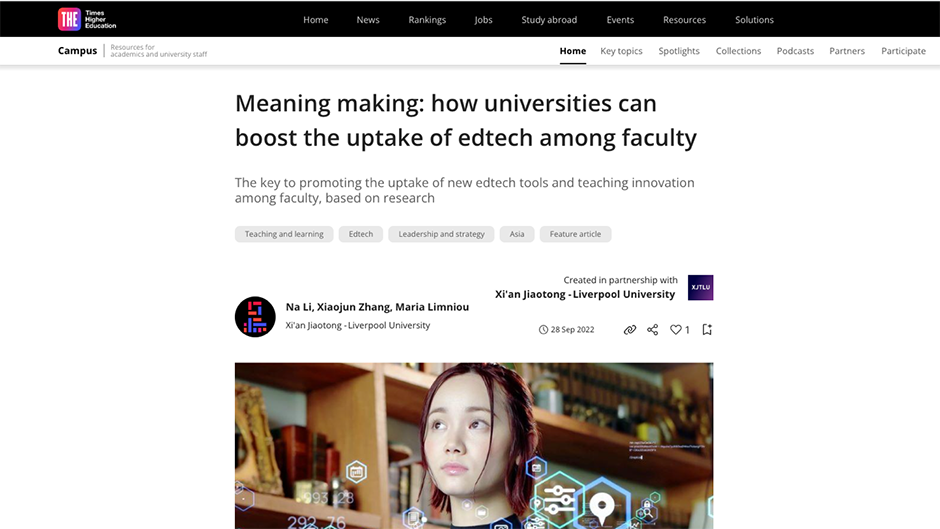The width and height of the screenshot is (940, 529).
Task: Open the Spotlights tab
Action: click(679, 51)
